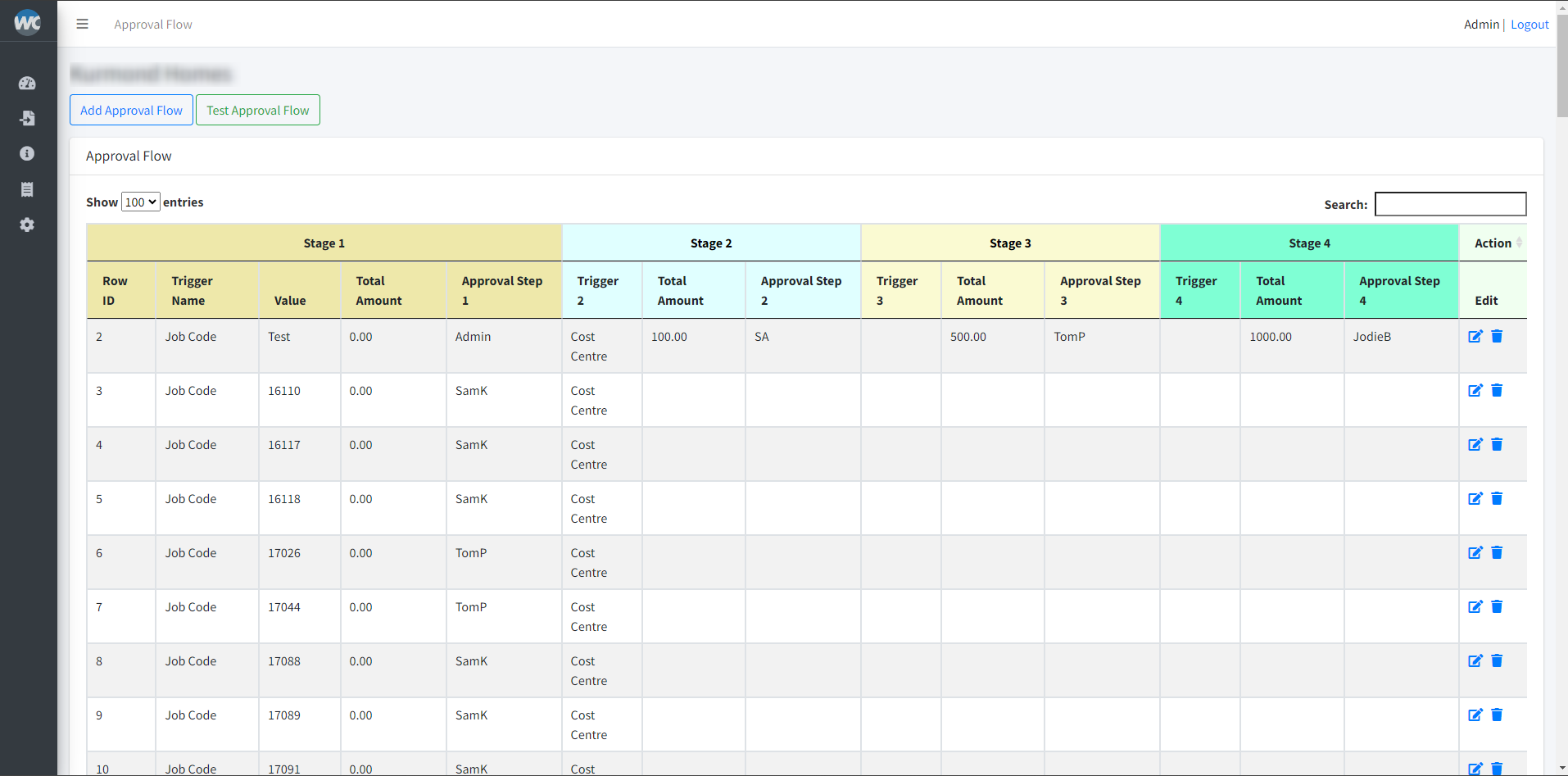The image size is (1568, 776).
Task: Edit row 9 with value 17089
Action: point(1475,715)
